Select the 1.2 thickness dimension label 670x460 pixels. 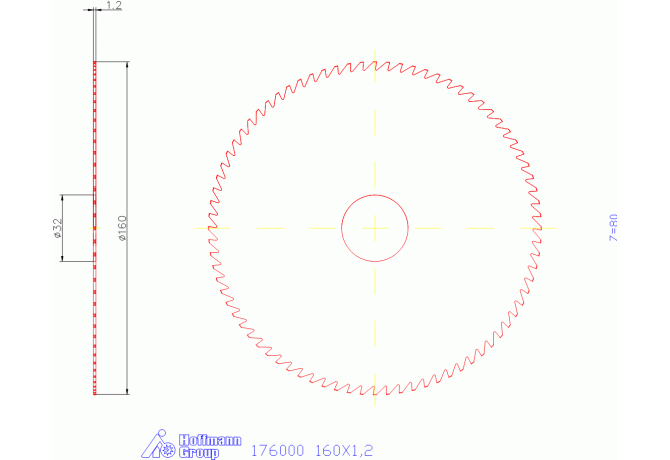pyautogui.click(x=113, y=6)
